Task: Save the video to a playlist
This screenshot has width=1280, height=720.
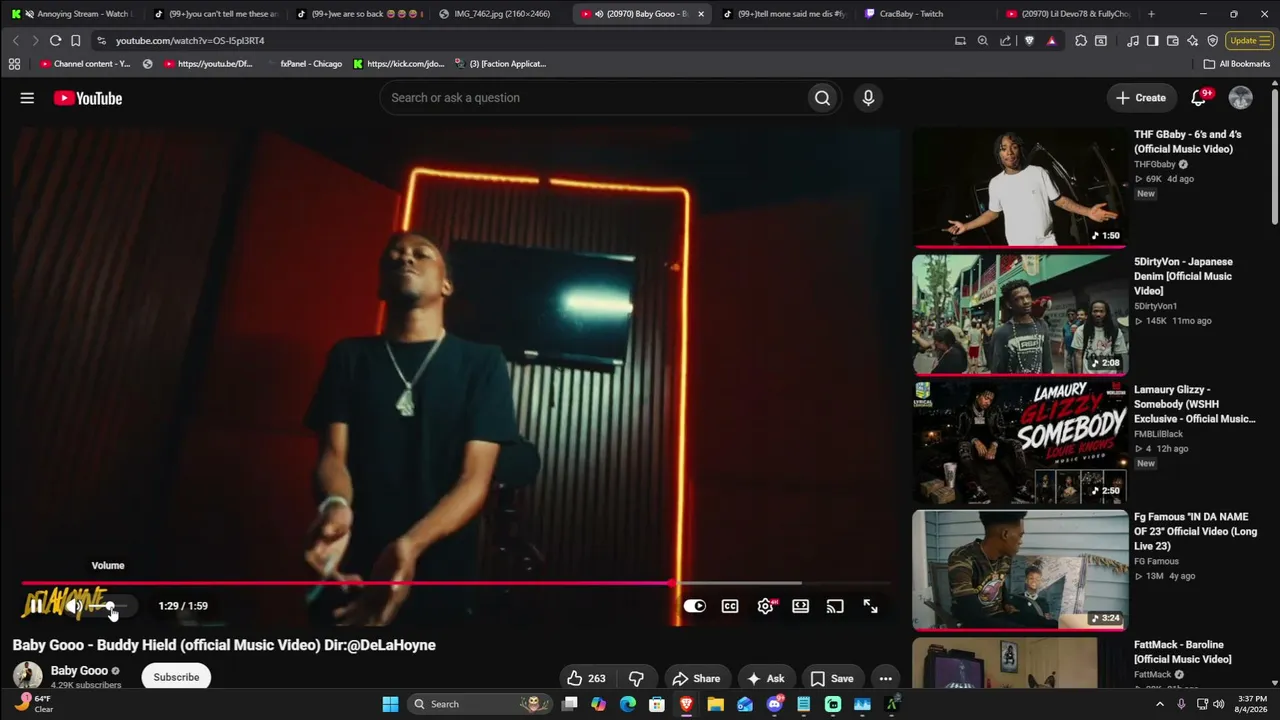Action: pyautogui.click(x=832, y=678)
